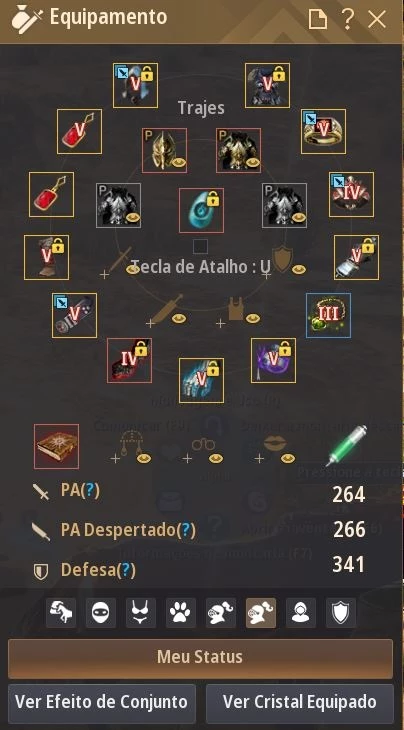Select the highlighted helmet tab in bottom row
The height and width of the screenshot is (730, 404).
click(261, 613)
